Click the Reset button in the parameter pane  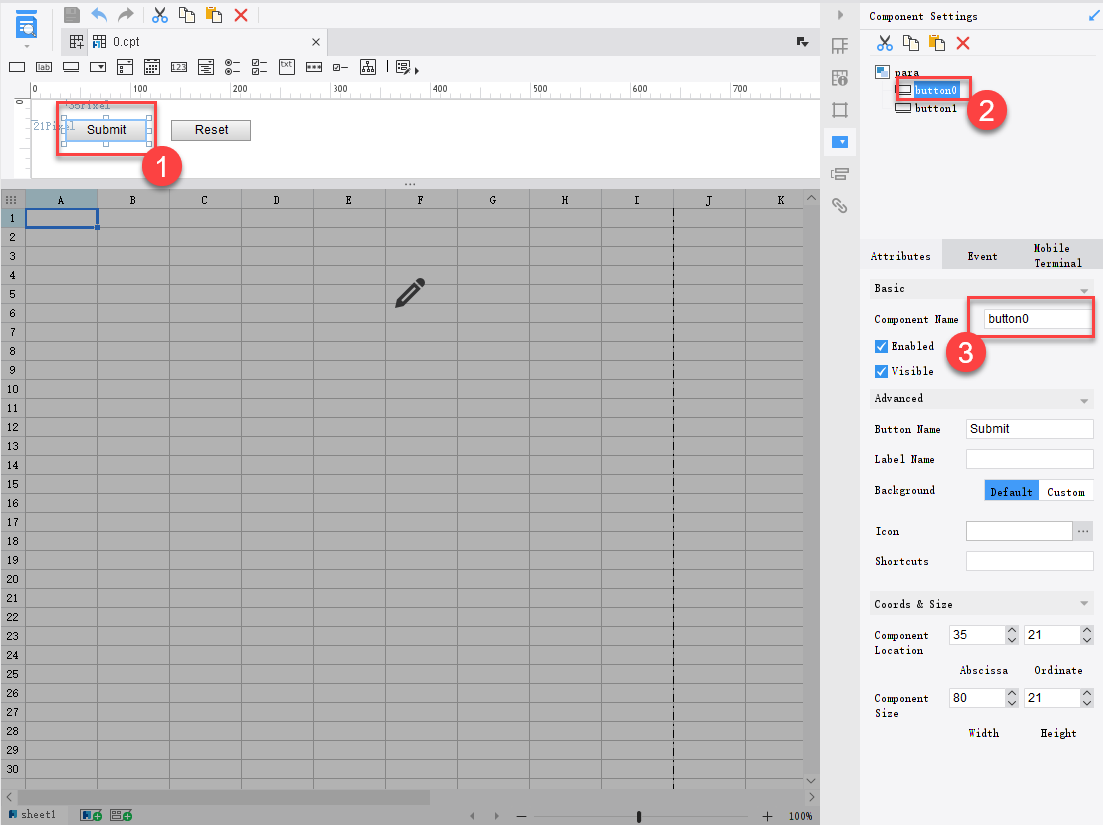pos(210,130)
